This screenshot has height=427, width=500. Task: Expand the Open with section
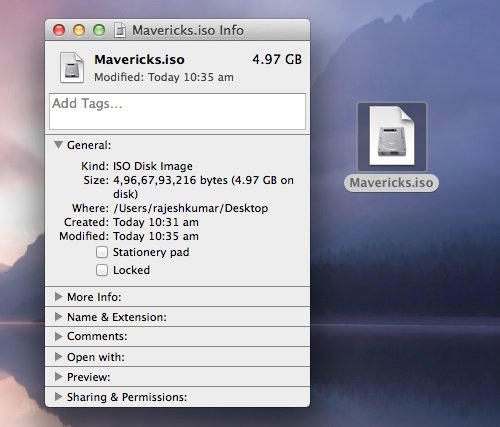pos(59,357)
